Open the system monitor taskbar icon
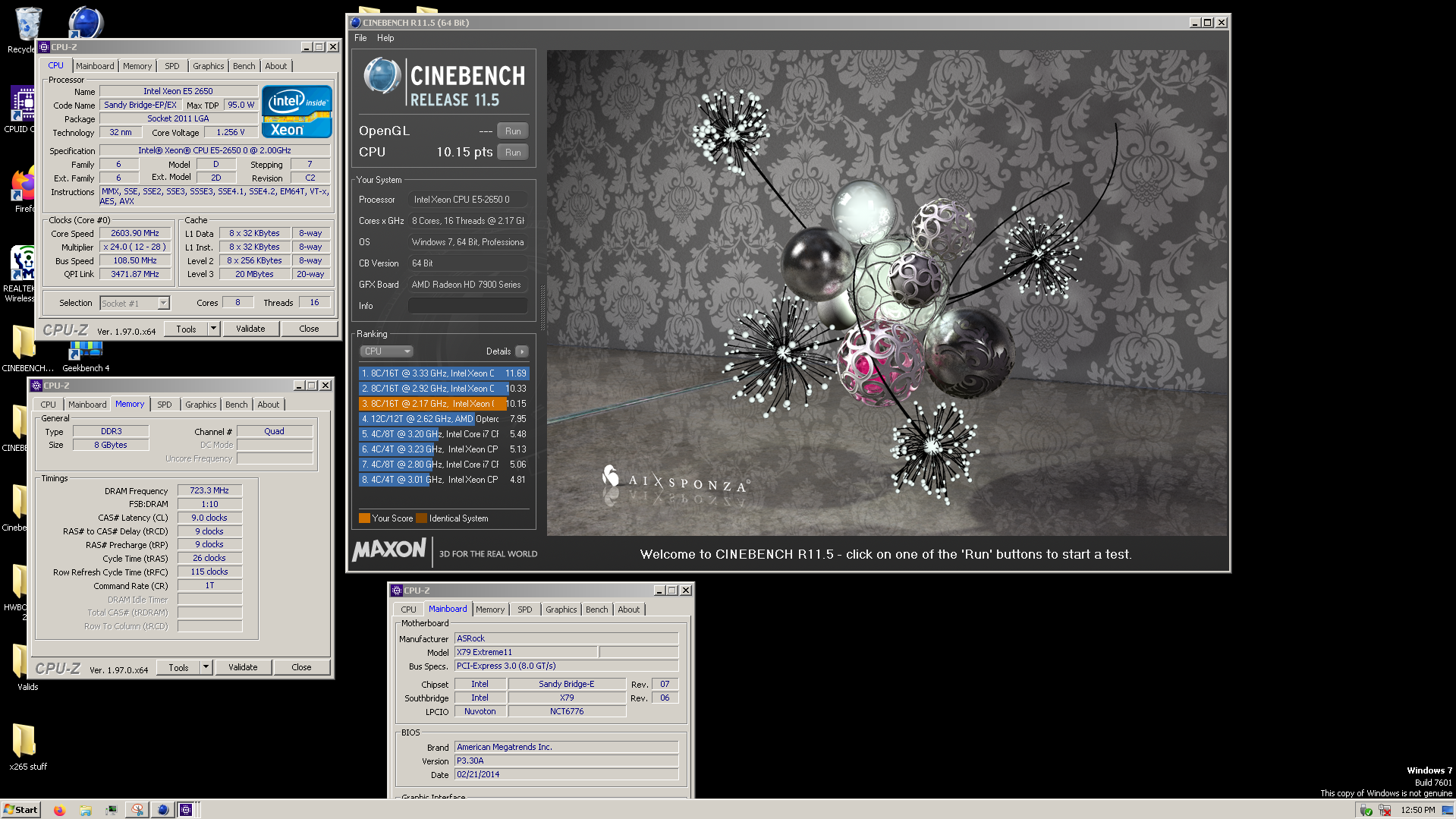The width and height of the screenshot is (1456, 819). (112, 810)
